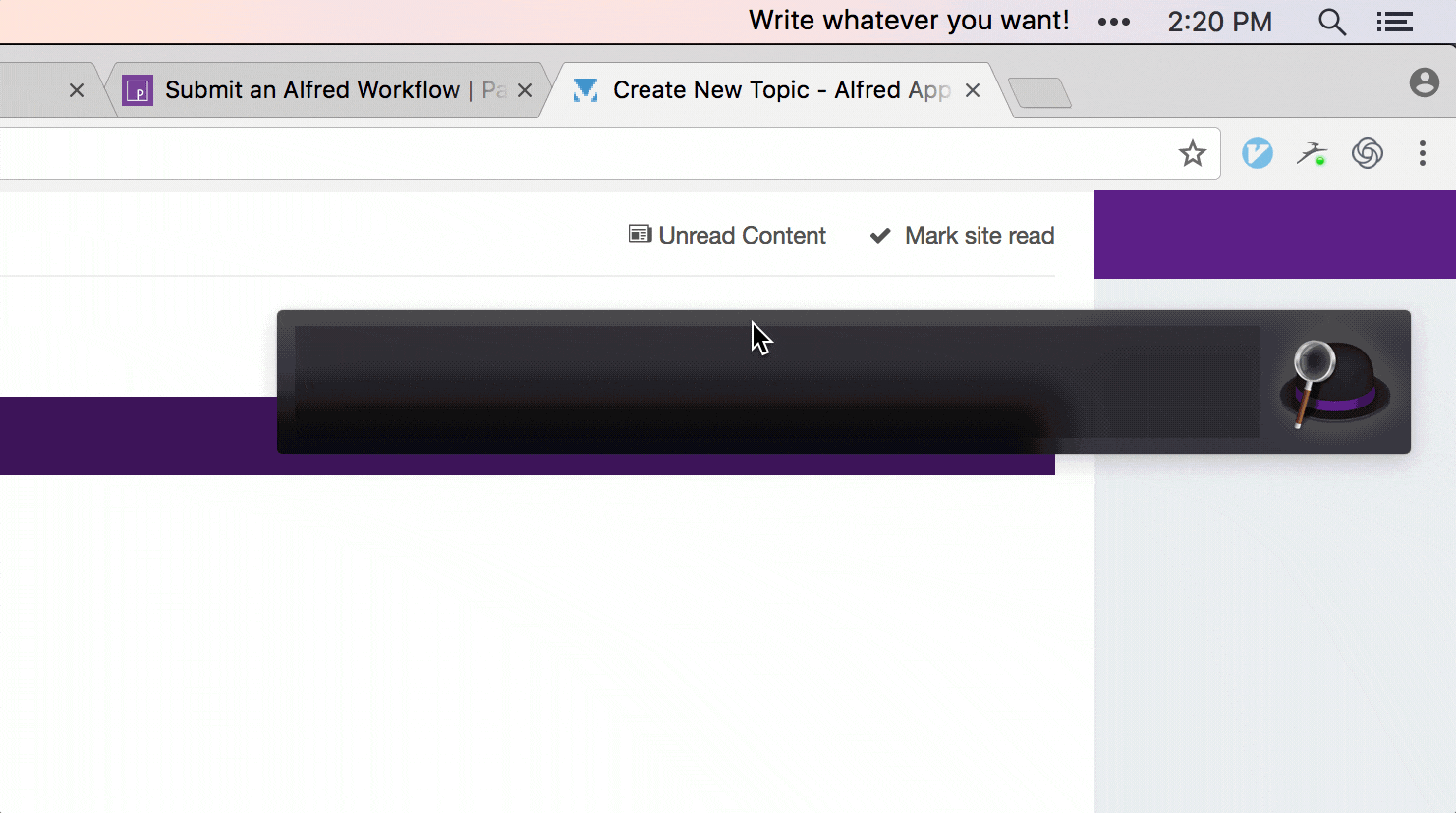Switch to Submit an Alfred Workflow tab
The image size is (1456, 813).
pos(312,90)
